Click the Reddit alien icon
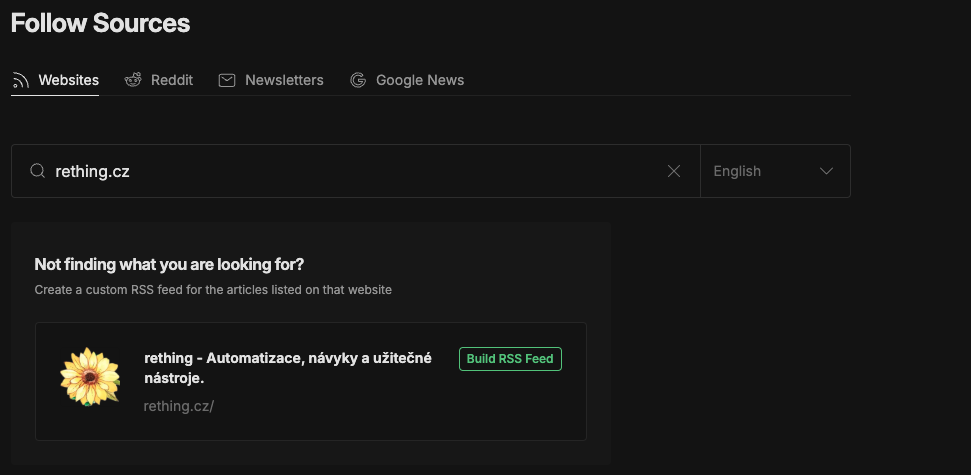Image resolution: width=971 pixels, height=475 pixels. click(x=133, y=81)
